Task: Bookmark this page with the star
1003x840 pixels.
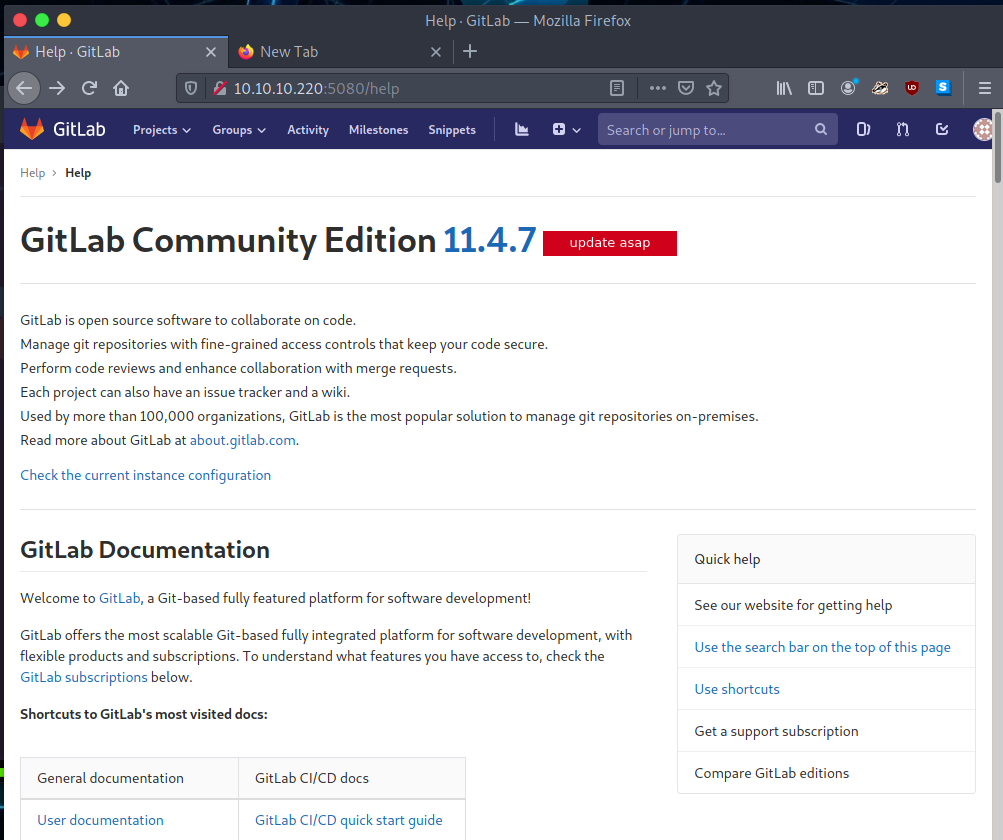Action: (x=714, y=88)
